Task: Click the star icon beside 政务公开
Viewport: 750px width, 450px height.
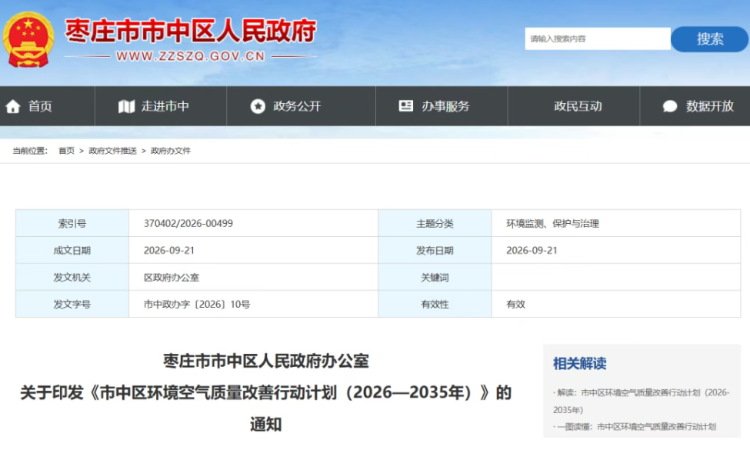Action: 258,106
